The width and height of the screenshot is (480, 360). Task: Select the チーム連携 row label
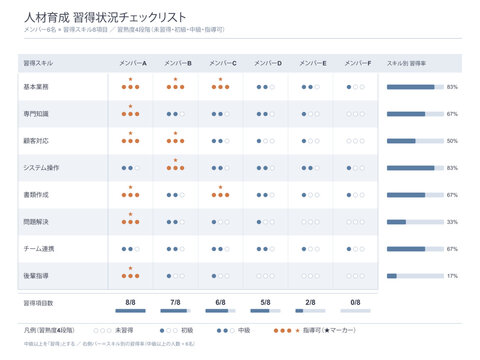[39, 249]
